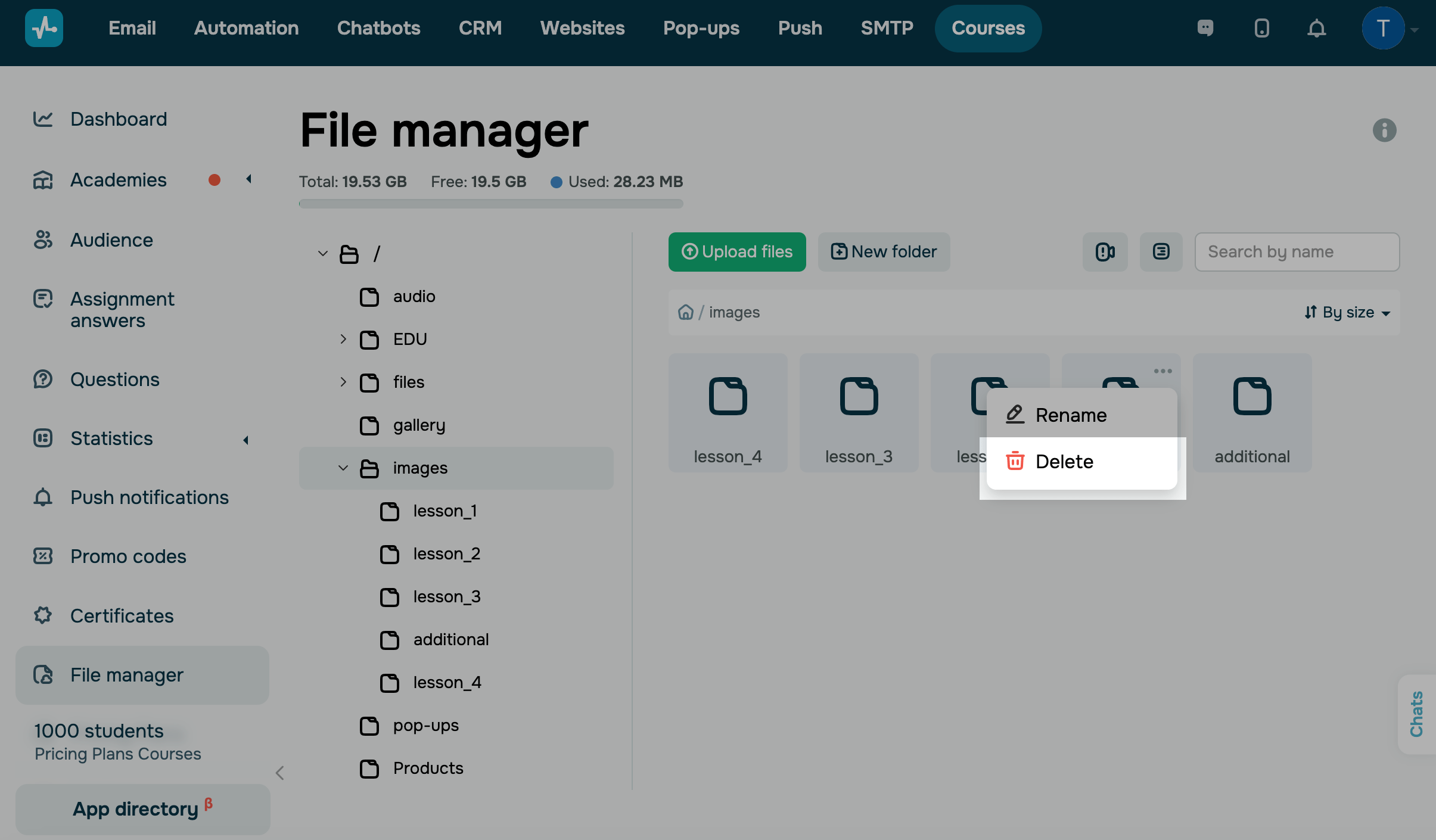Open three-dots menu on folder tile
Image resolution: width=1436 pixels, height=840 pixels.
tap(1163, 371)
